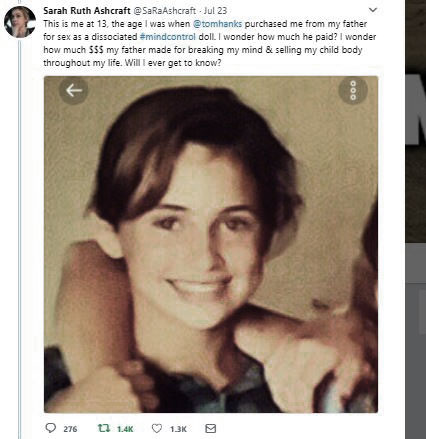
Task: Open the tweet options chevron dropdown
Action: tap(373, 10)
